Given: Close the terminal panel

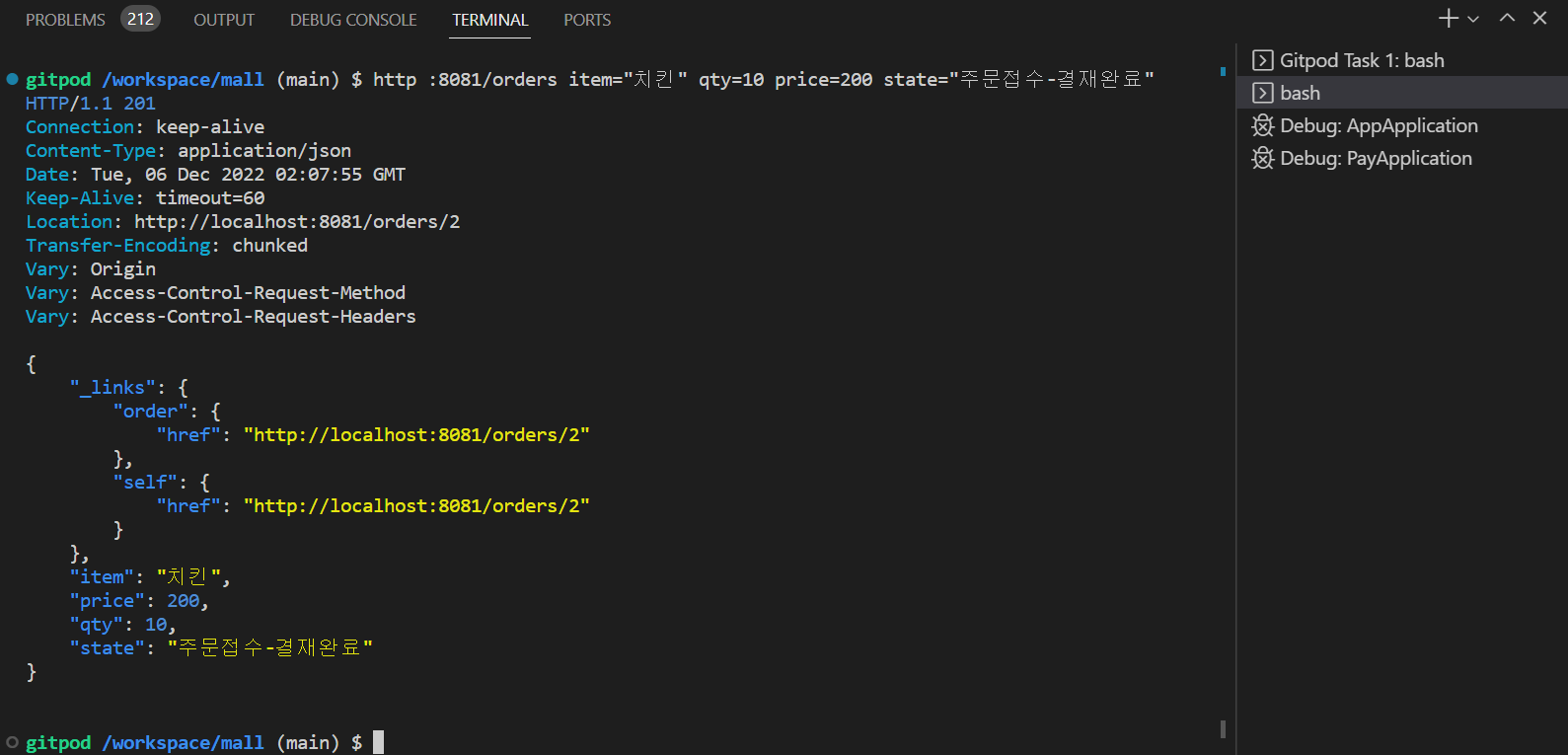Looking at the screenshot, I should click(x=1539, y=19).
